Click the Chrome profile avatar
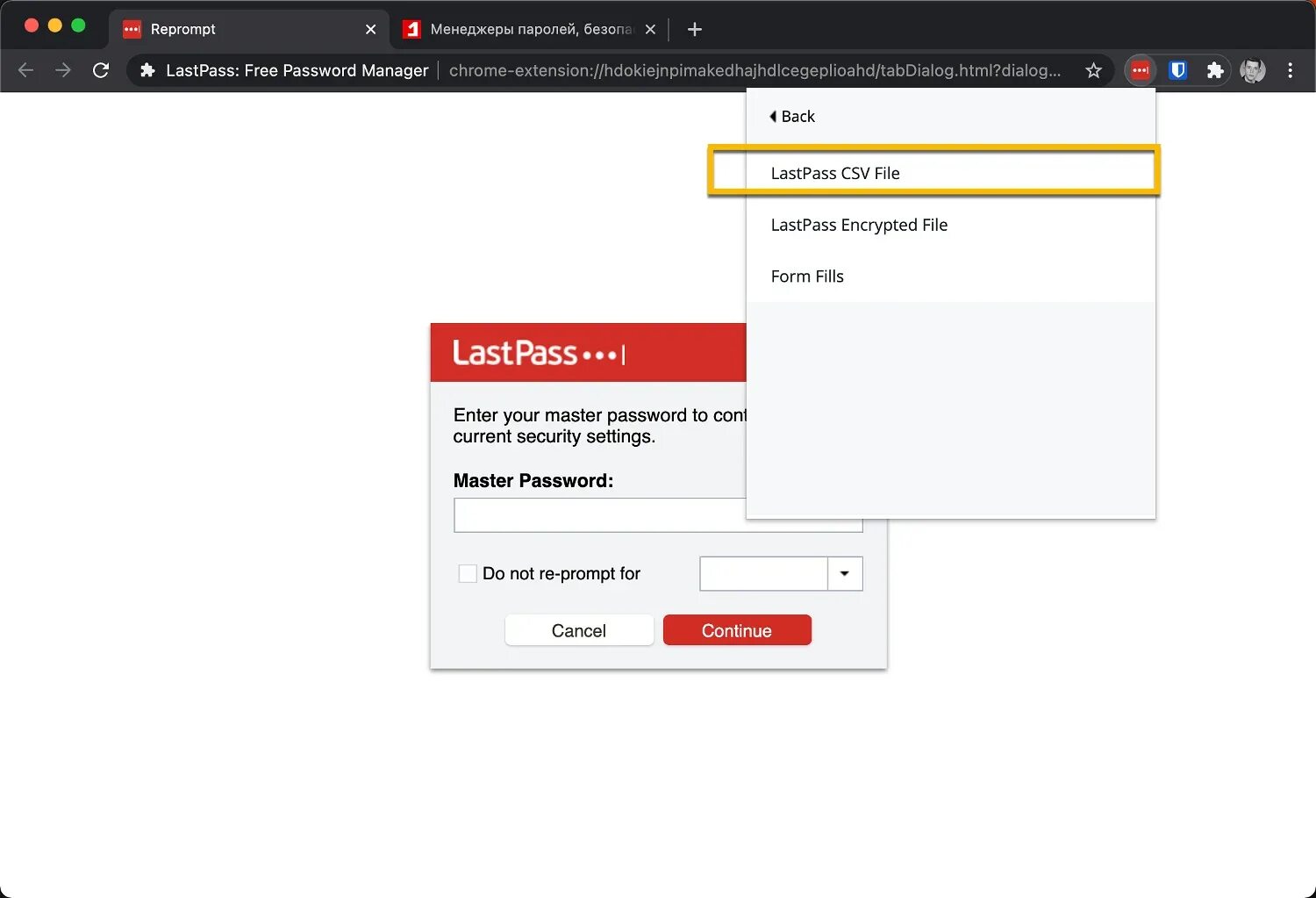1316x898 pixels. pos(1253,70)
